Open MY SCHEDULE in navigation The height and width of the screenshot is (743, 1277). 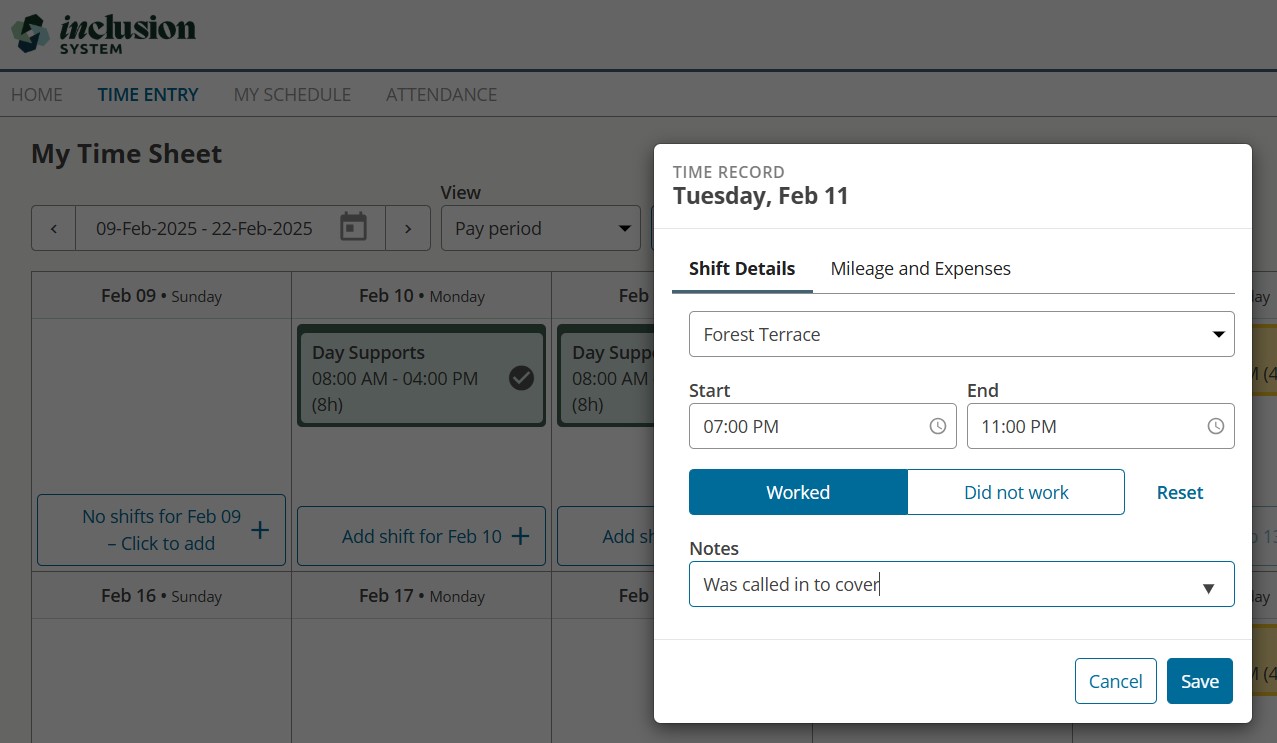(x=292, y=94)
